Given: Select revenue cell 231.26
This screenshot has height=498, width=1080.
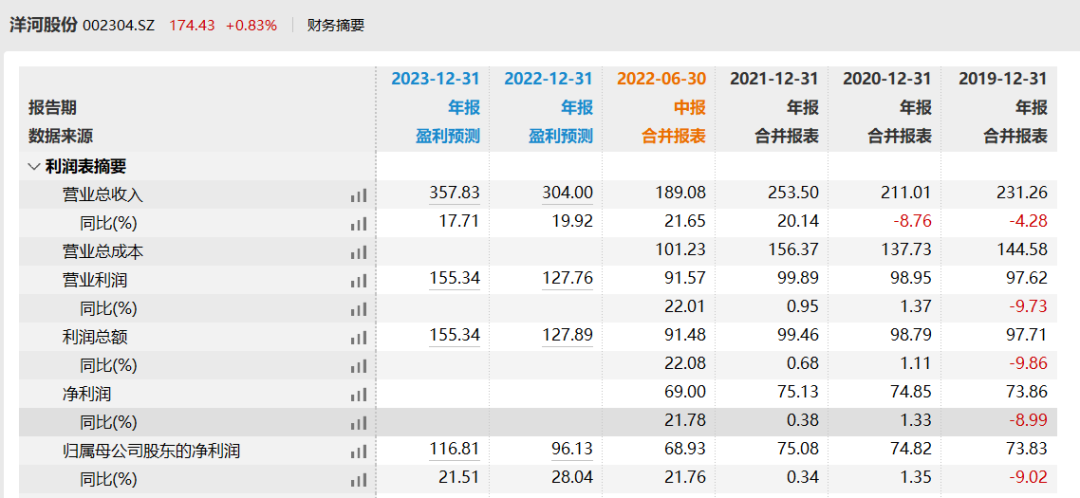Looking at the screenshot, I should click(x=1021, y=192).
